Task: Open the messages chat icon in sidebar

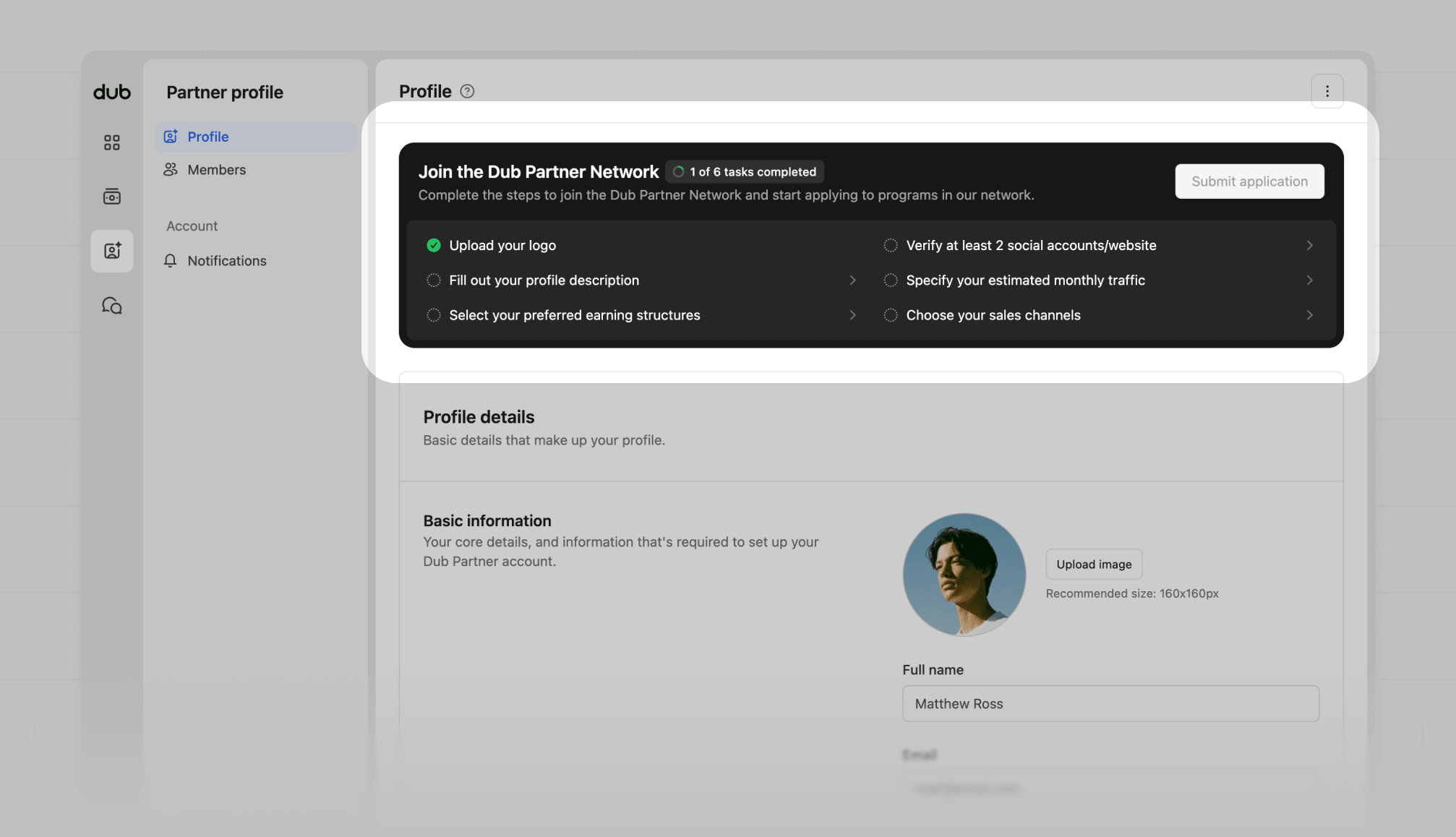Action: 111,306
